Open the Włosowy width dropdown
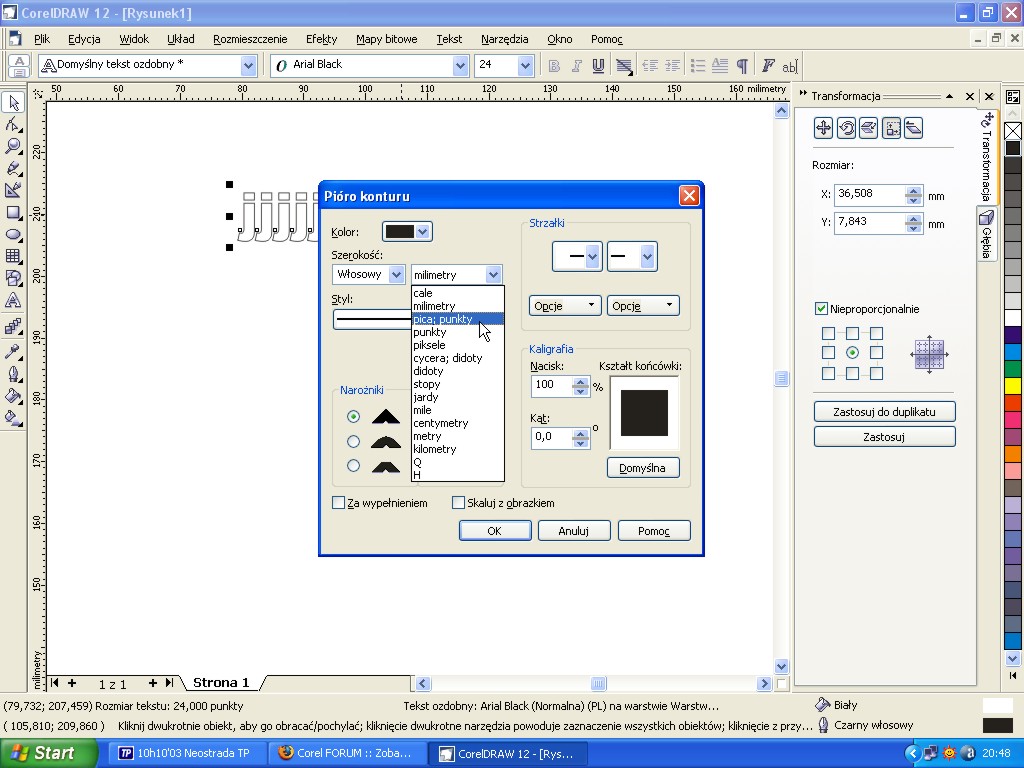The image size is (1024, 768). pyautogui.click(x=396, y=274)
